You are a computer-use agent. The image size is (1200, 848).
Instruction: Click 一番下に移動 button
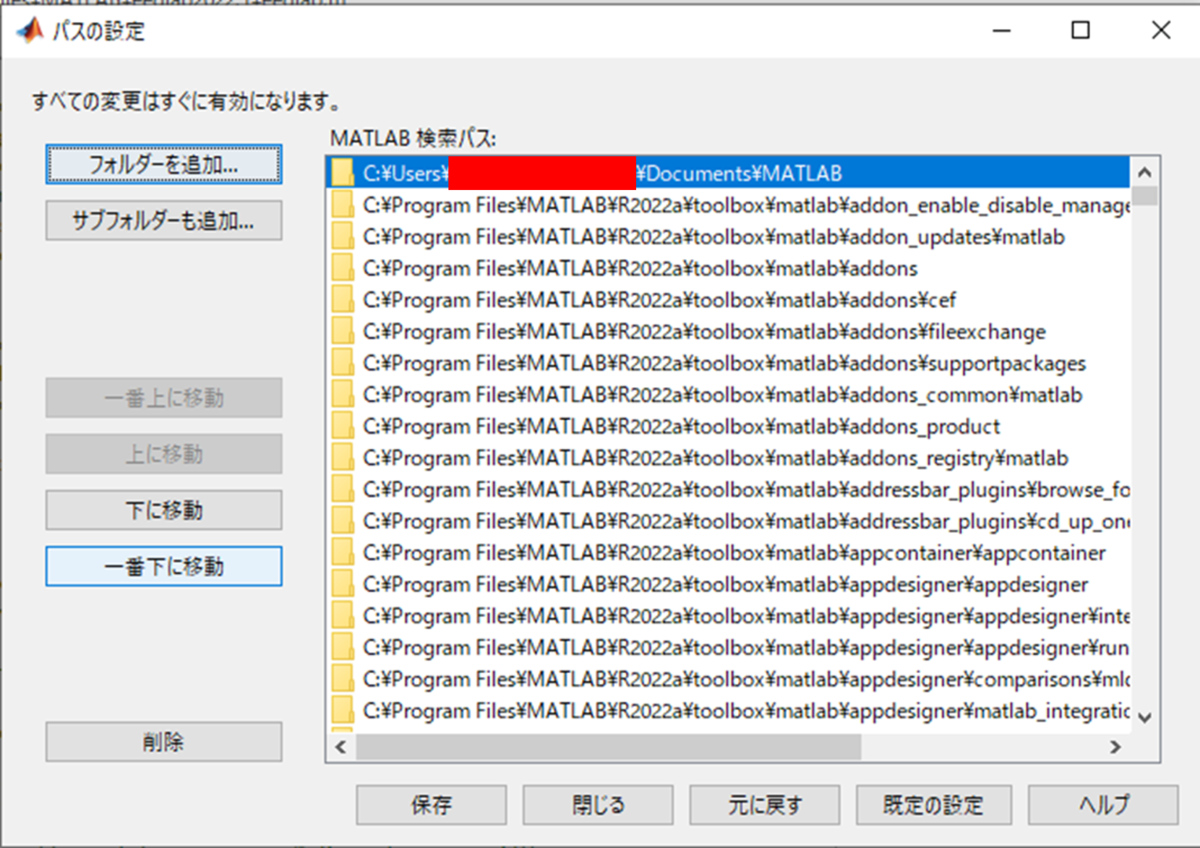[x=164, y=567]
